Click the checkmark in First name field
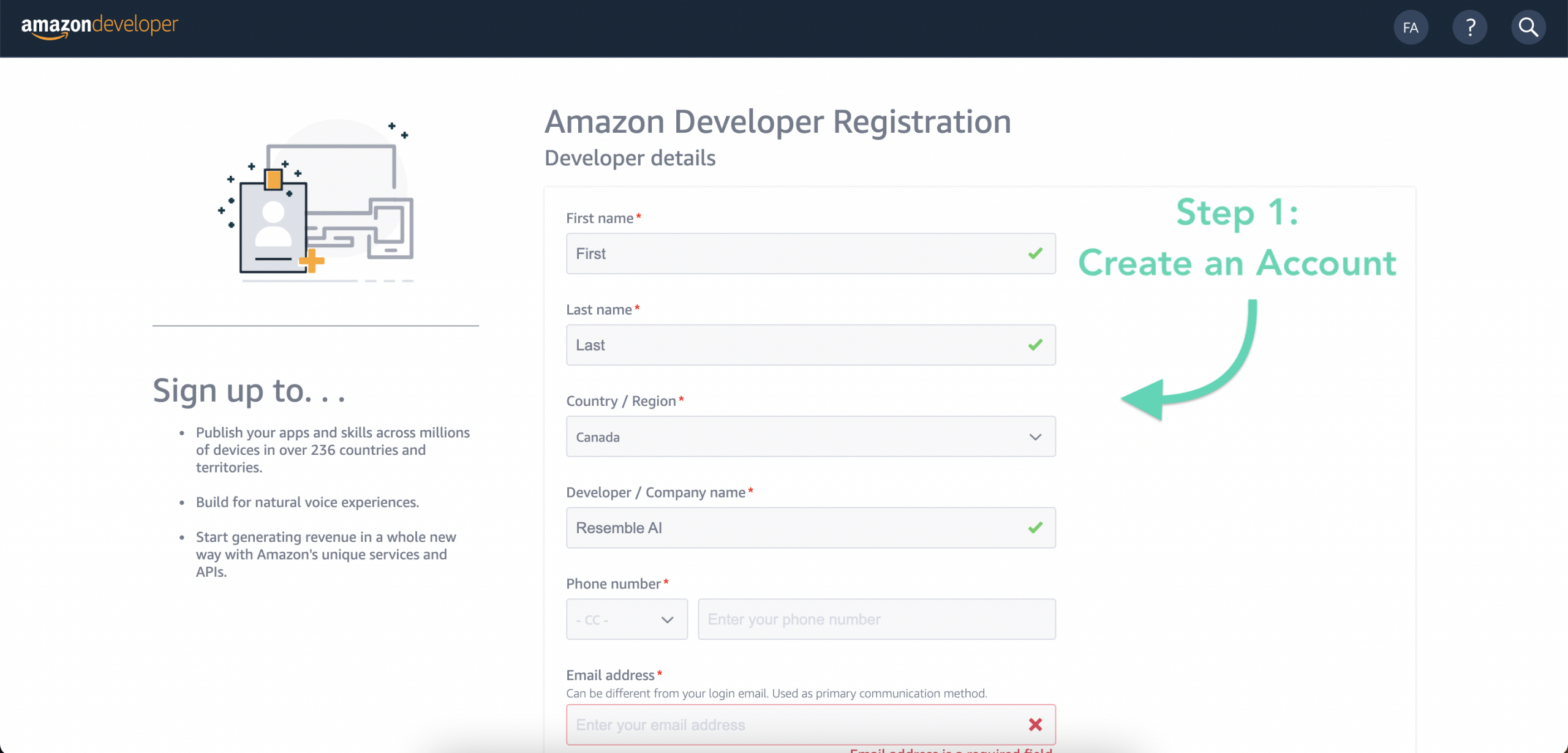Screen dimensions: 1568x753 1035,253
